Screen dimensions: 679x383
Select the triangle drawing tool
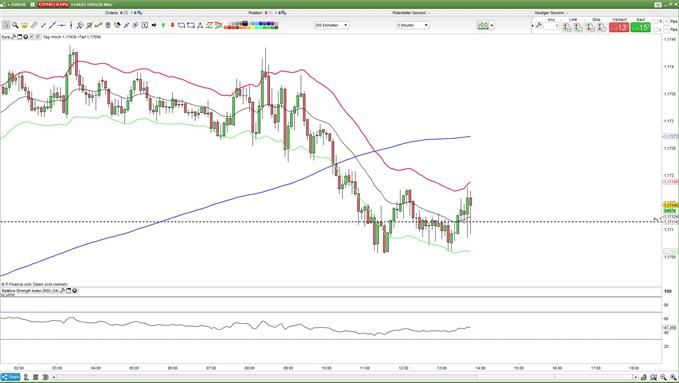(x=200, y=25)
